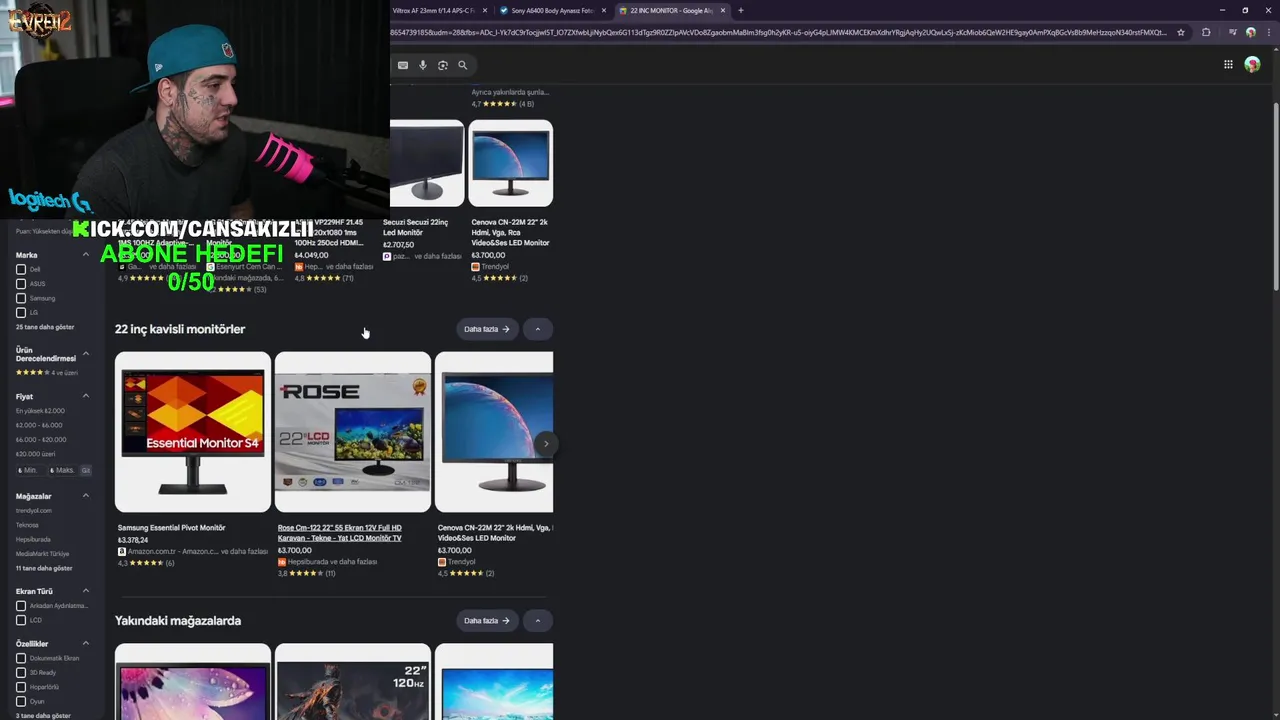
Task: Open Samsung Essential Monitor S4 thumbnail
Action: point(193,432)
